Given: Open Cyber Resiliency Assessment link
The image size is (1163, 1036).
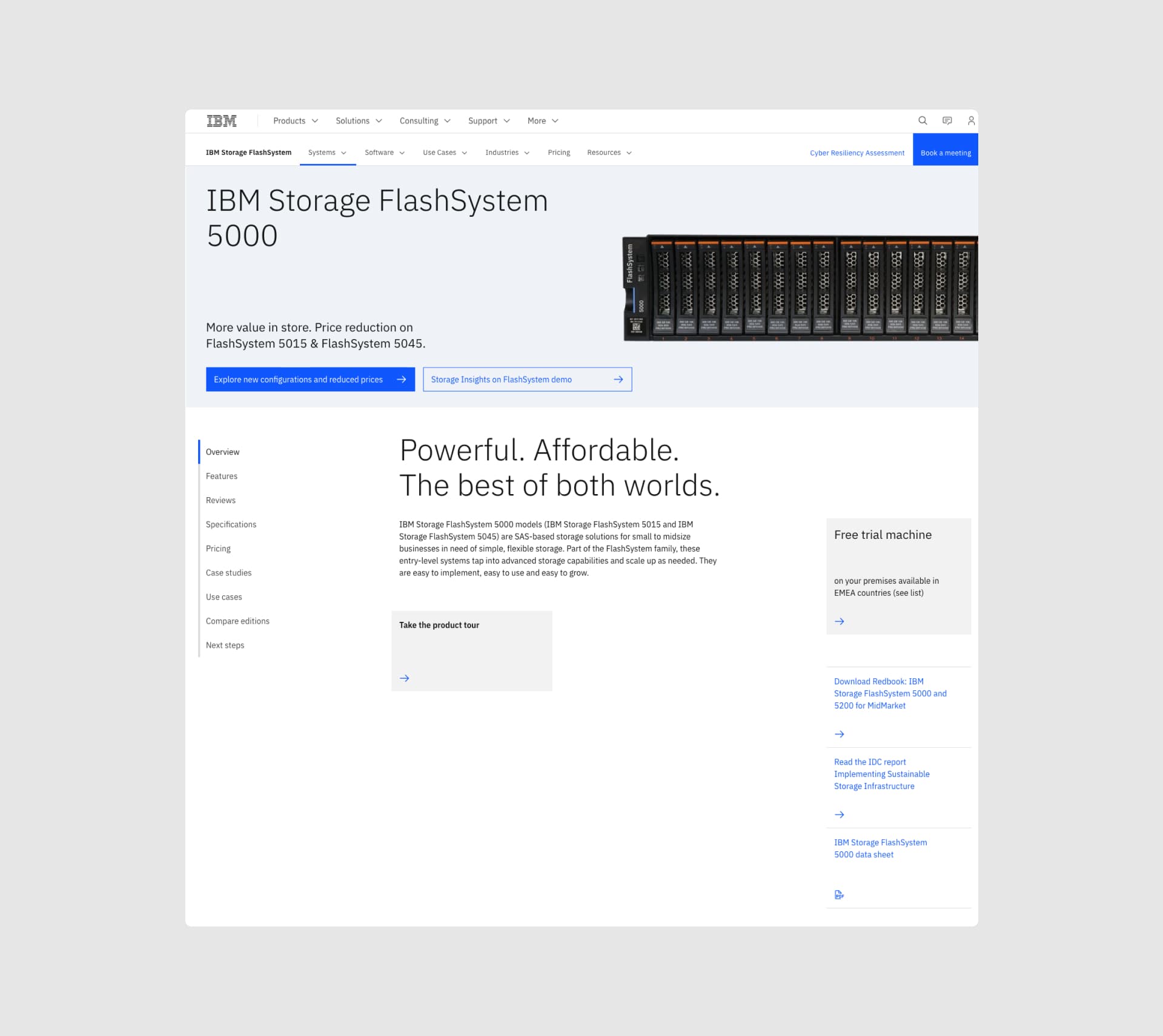Looking at the screenshot, I should [x=857, y=153].
